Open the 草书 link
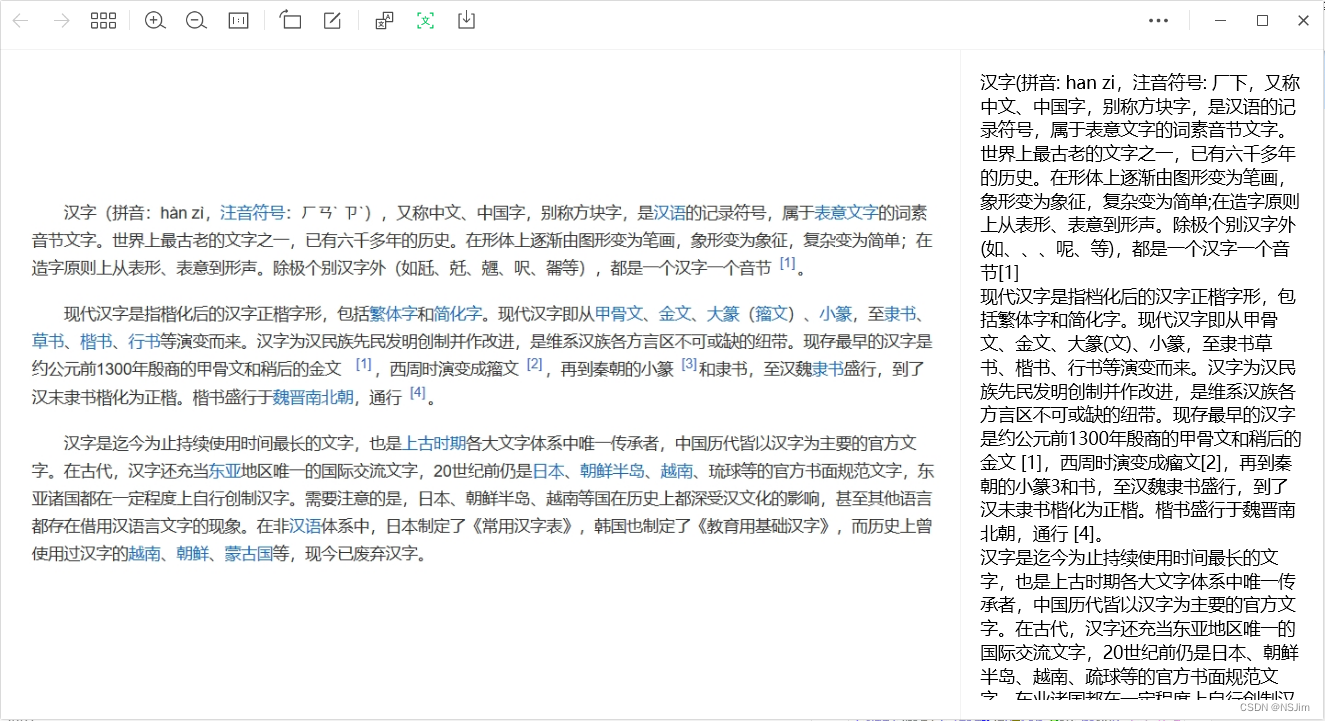1325x721 pixels. [48, 341]
